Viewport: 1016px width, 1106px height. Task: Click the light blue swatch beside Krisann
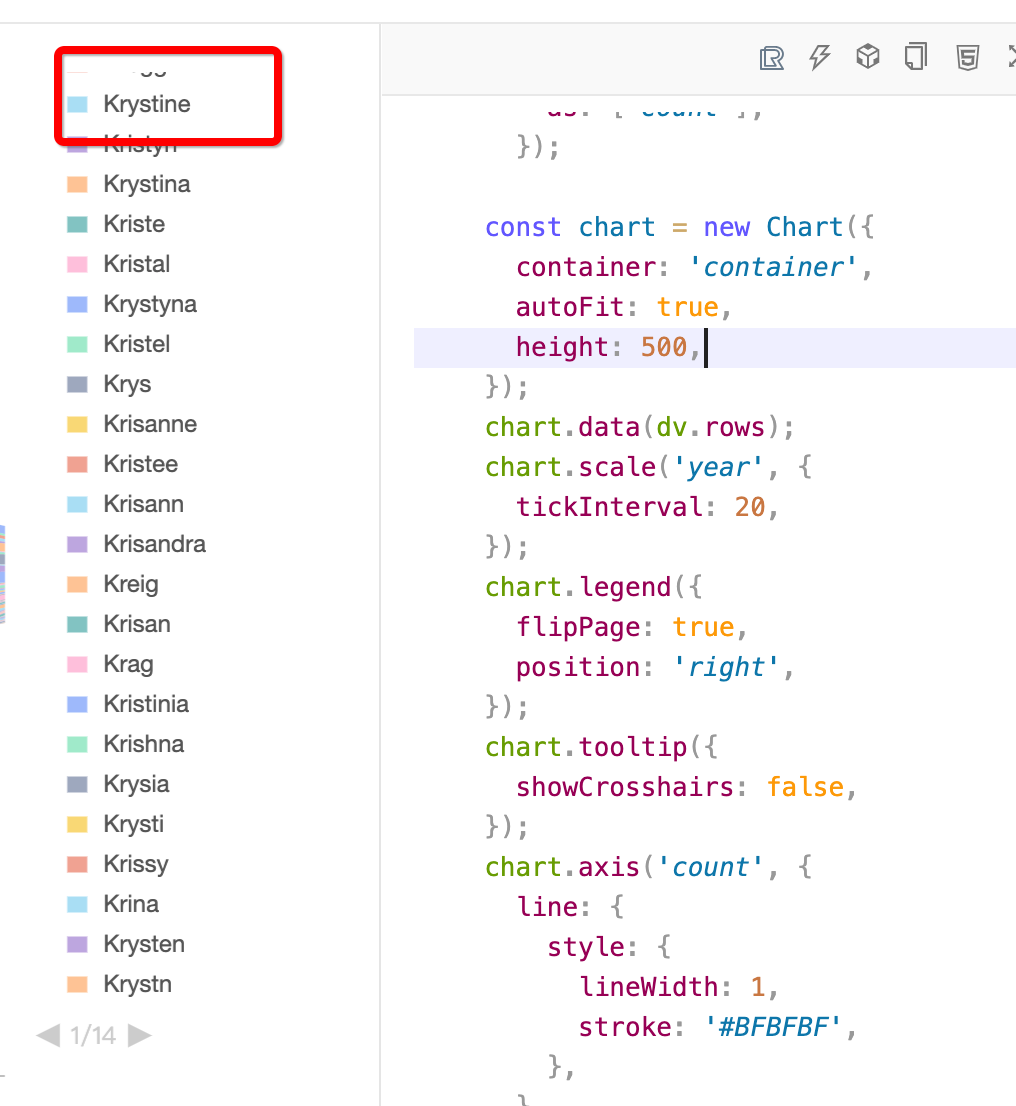pos(77,504)
